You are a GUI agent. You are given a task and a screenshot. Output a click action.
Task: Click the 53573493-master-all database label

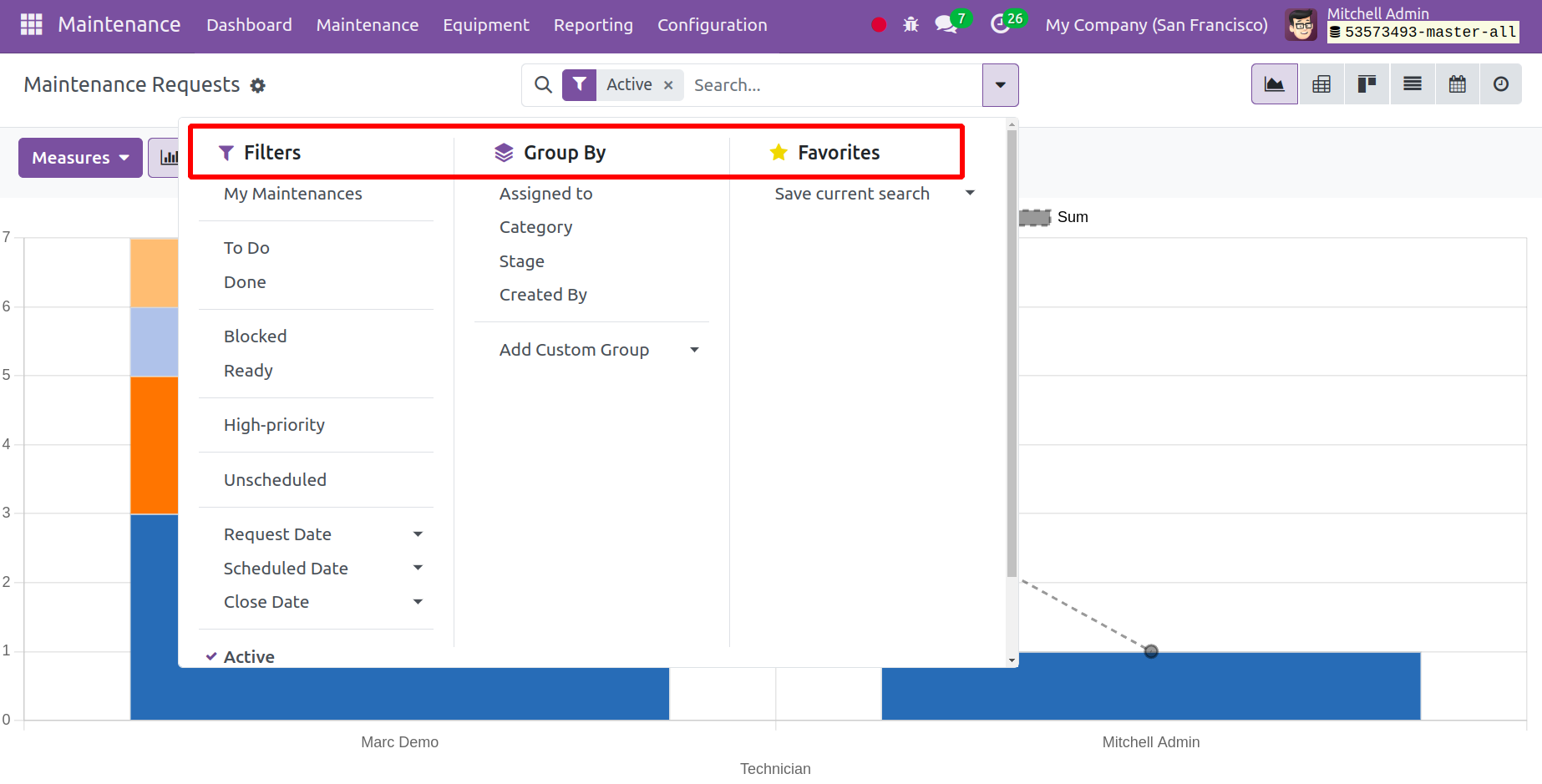coord(1423,33)
